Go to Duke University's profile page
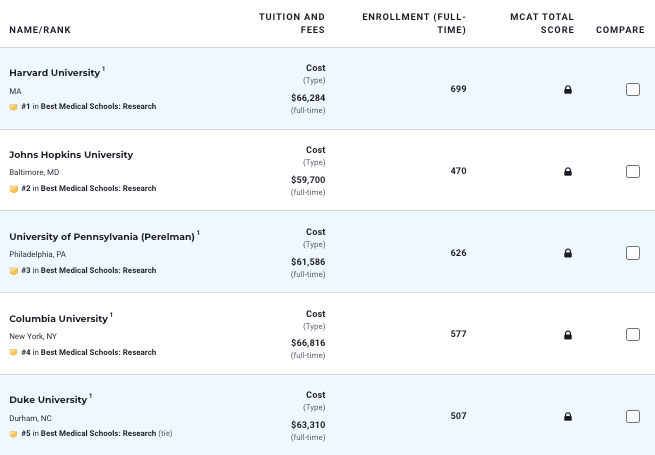 (x=48, y=400)
